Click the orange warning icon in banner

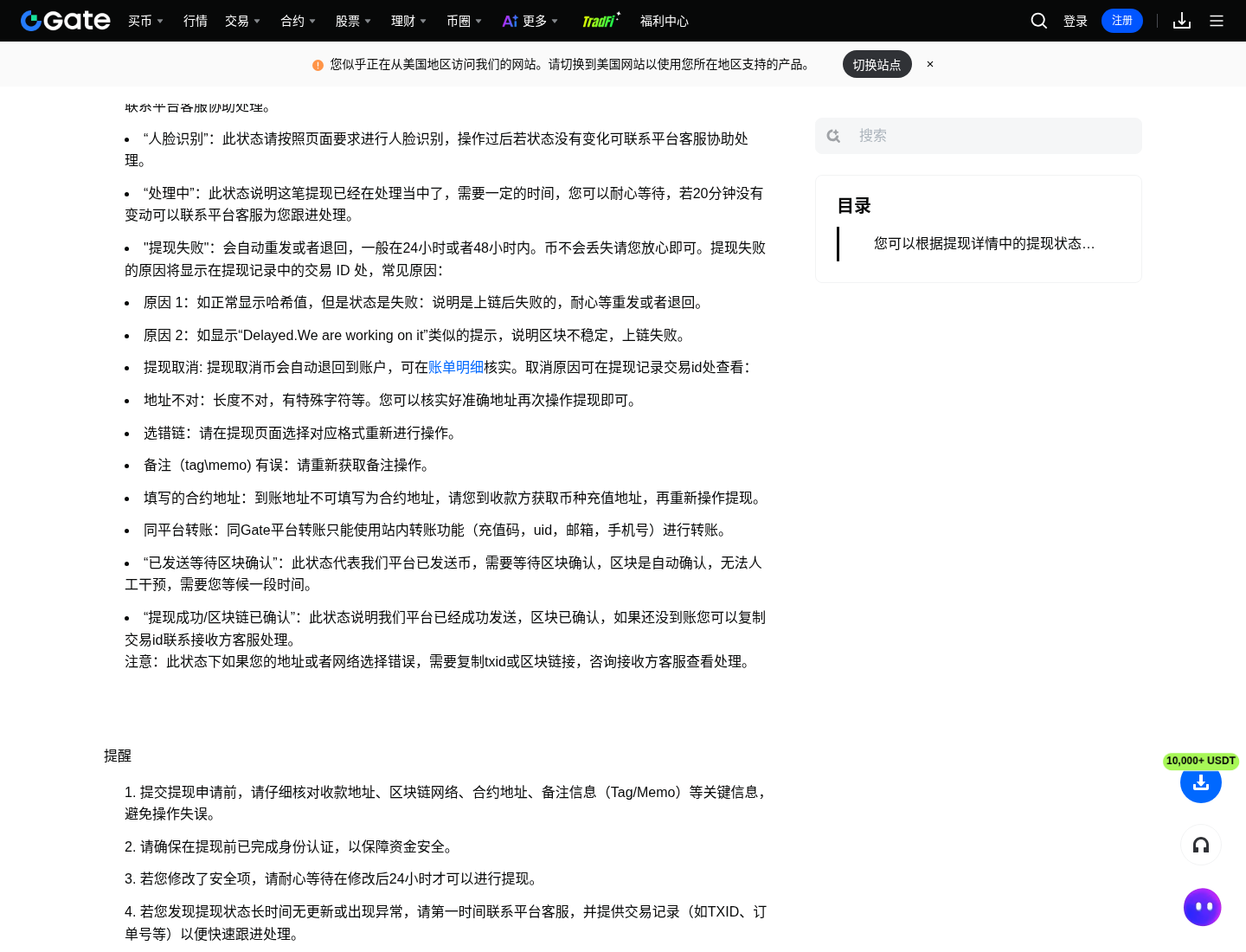tap(318, 65)
